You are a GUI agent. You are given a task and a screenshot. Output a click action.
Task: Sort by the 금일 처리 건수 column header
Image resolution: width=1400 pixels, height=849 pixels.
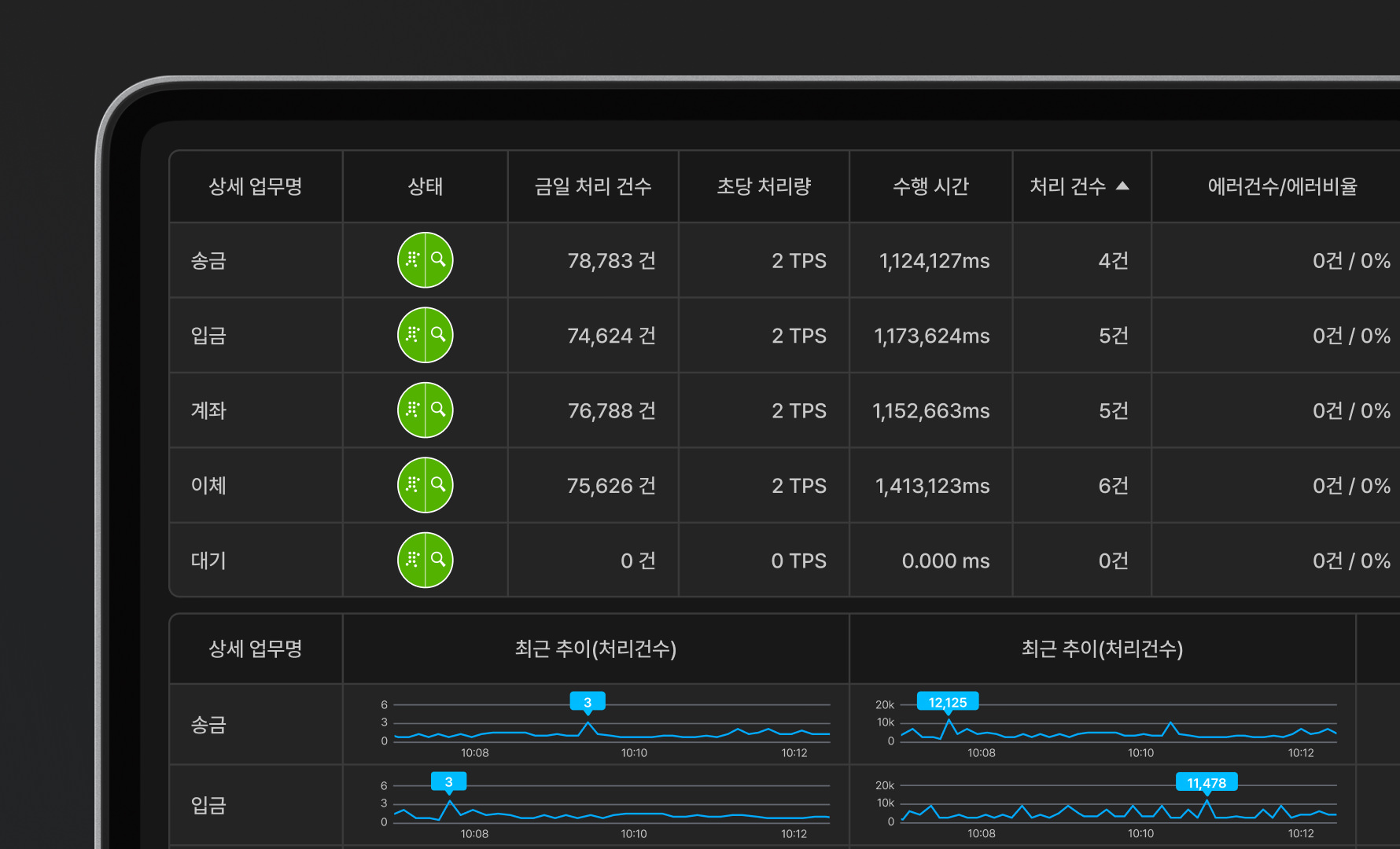pos(593,186)
